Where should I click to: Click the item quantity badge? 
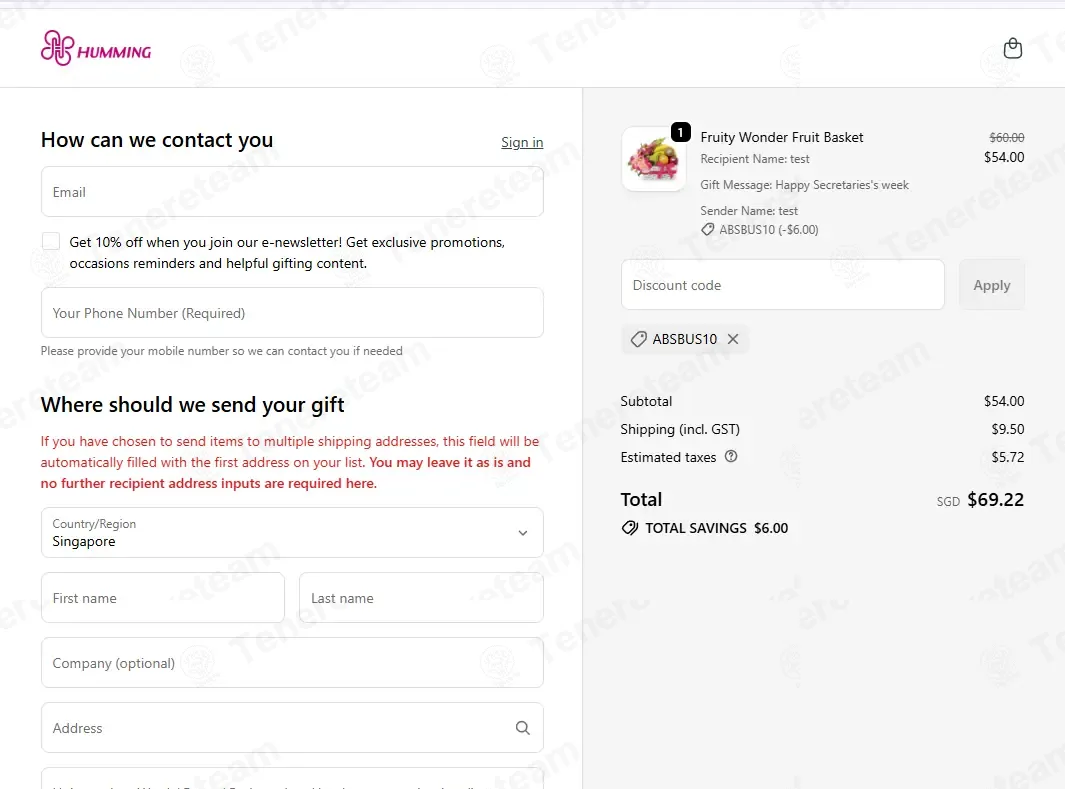(x=681, y=132)
